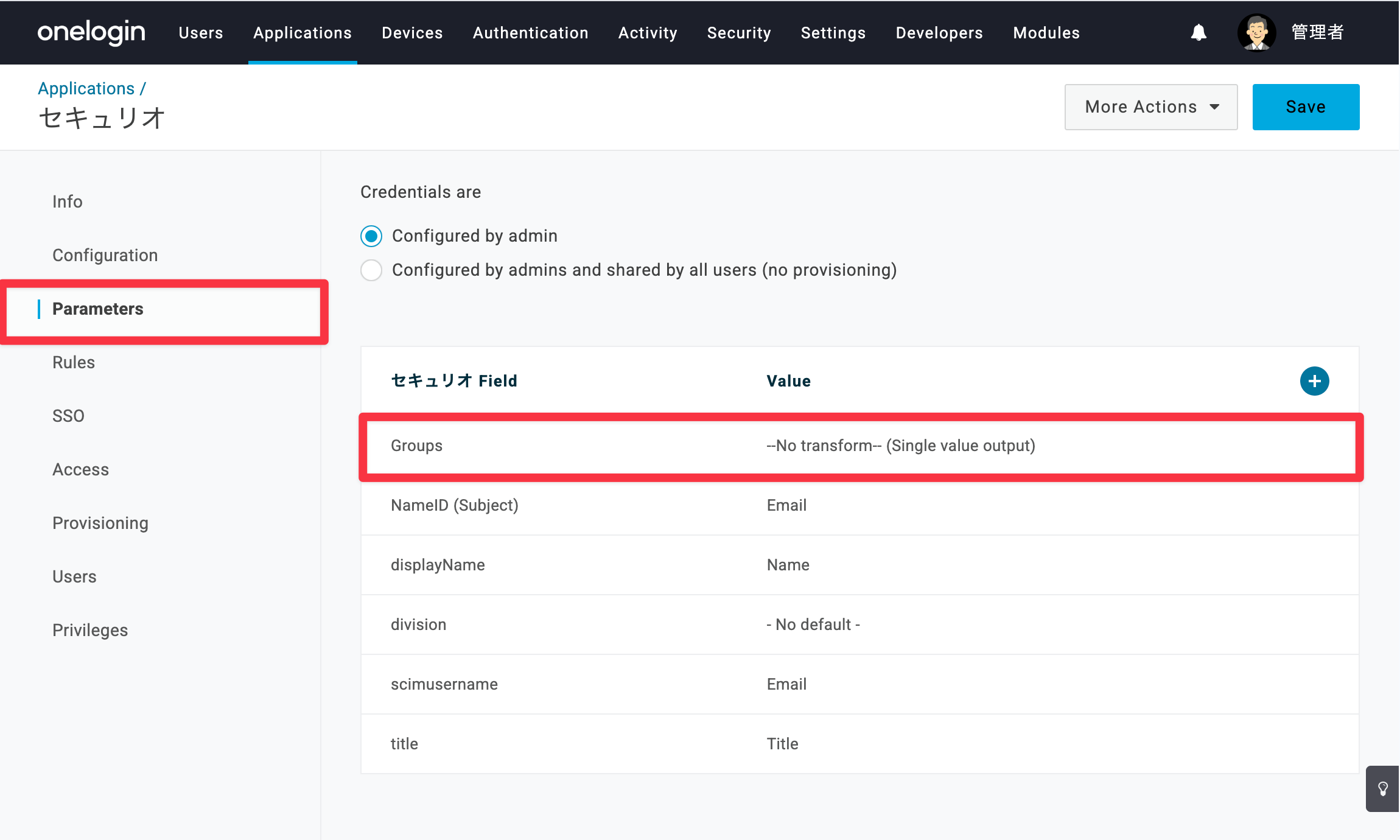Open the admin user avatar
This screenshot has height=840, width=1400.
[x=1256, y=33]
